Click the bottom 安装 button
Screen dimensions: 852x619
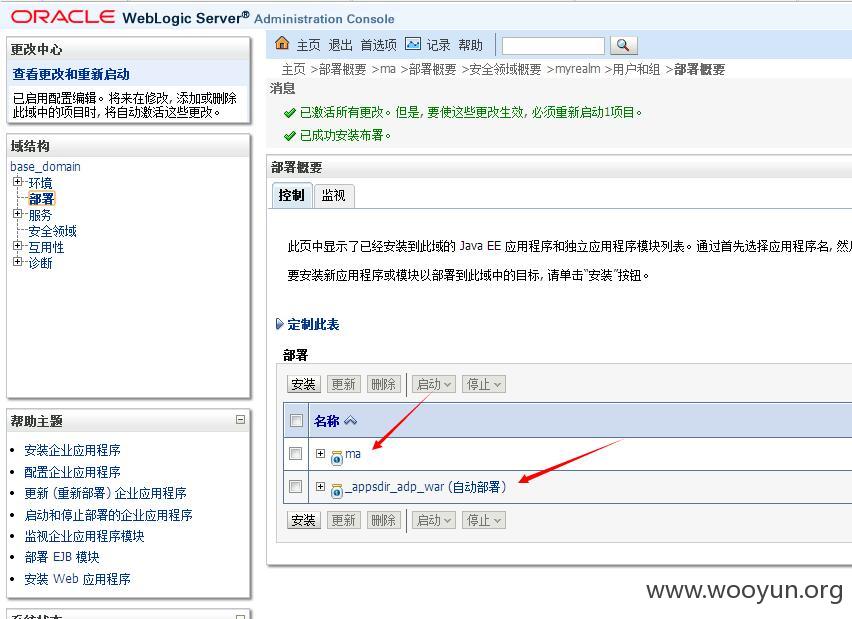pos(303,520)
